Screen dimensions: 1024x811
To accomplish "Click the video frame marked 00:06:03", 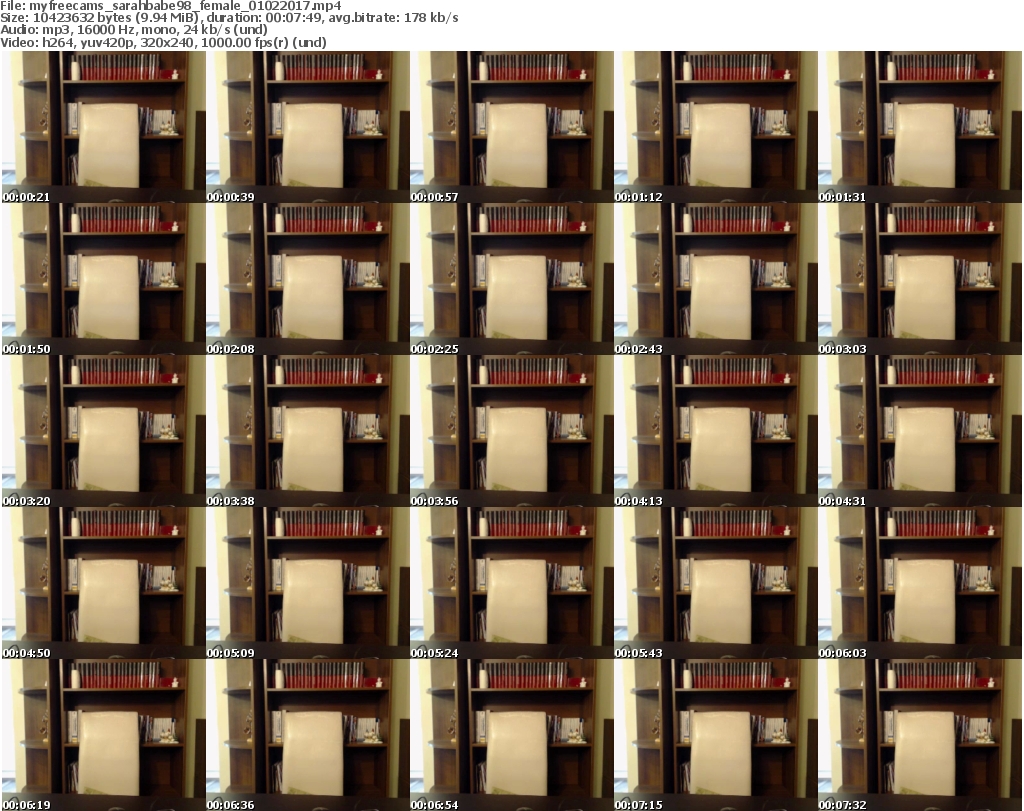I will click(920, 583).
